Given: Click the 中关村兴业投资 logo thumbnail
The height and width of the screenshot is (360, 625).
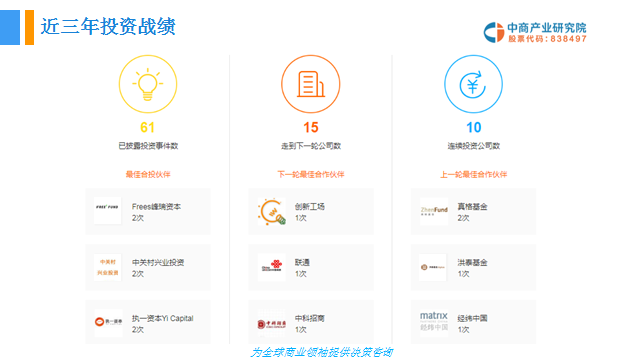Looking at the screenshot, I should [108, 267].
